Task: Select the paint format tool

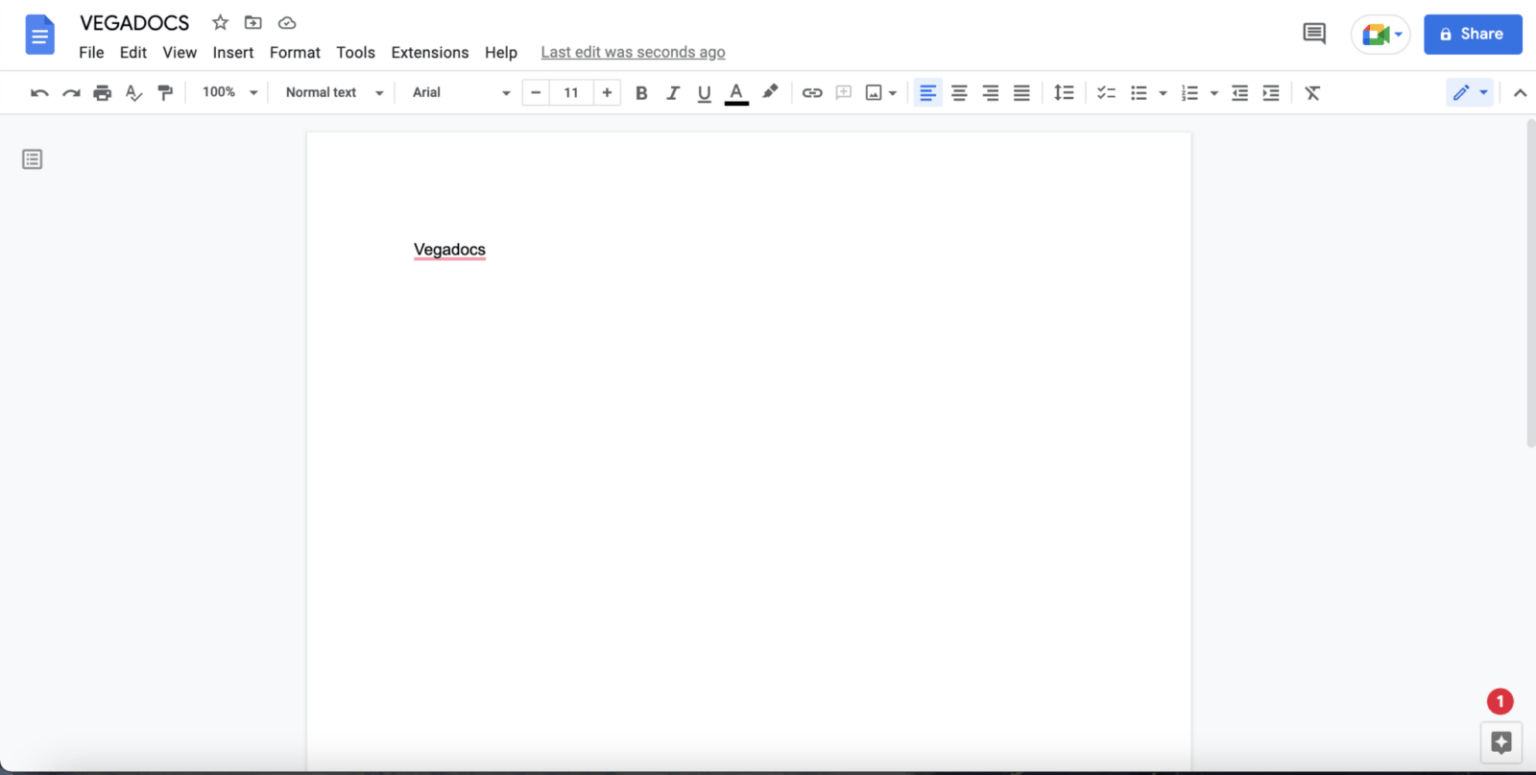Action: [165, 92]
